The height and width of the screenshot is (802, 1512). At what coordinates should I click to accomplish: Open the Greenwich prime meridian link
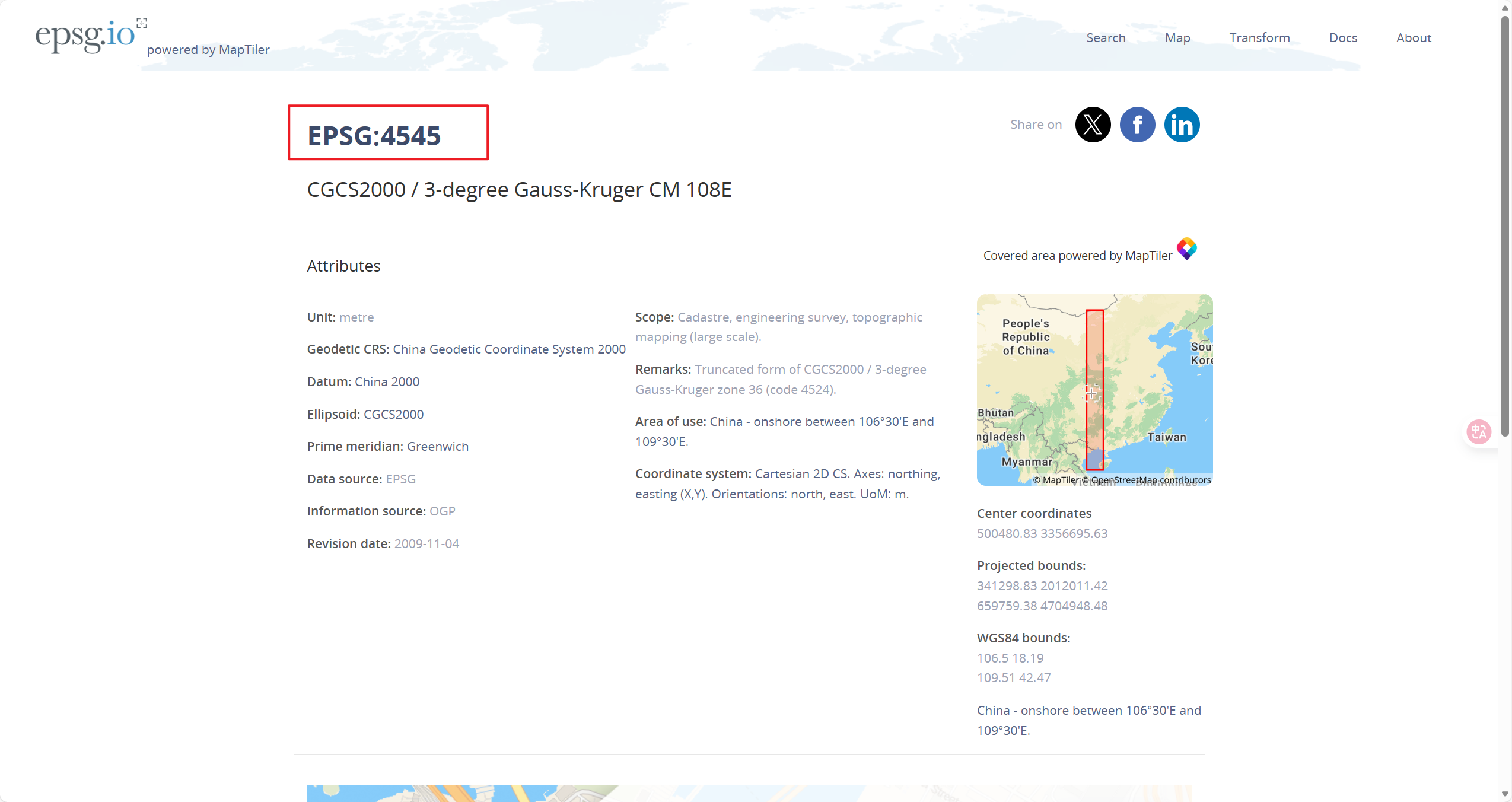pos(437,447)
